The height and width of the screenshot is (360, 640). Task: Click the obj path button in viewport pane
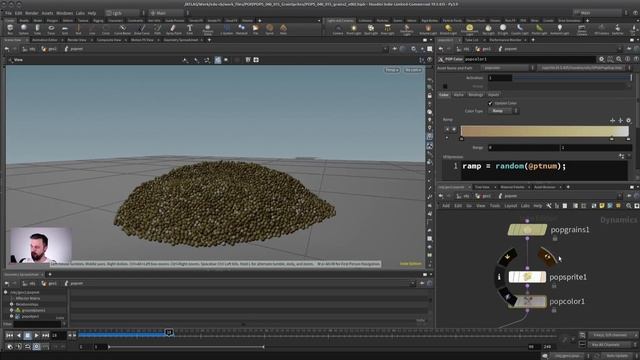tap(29, 49)
